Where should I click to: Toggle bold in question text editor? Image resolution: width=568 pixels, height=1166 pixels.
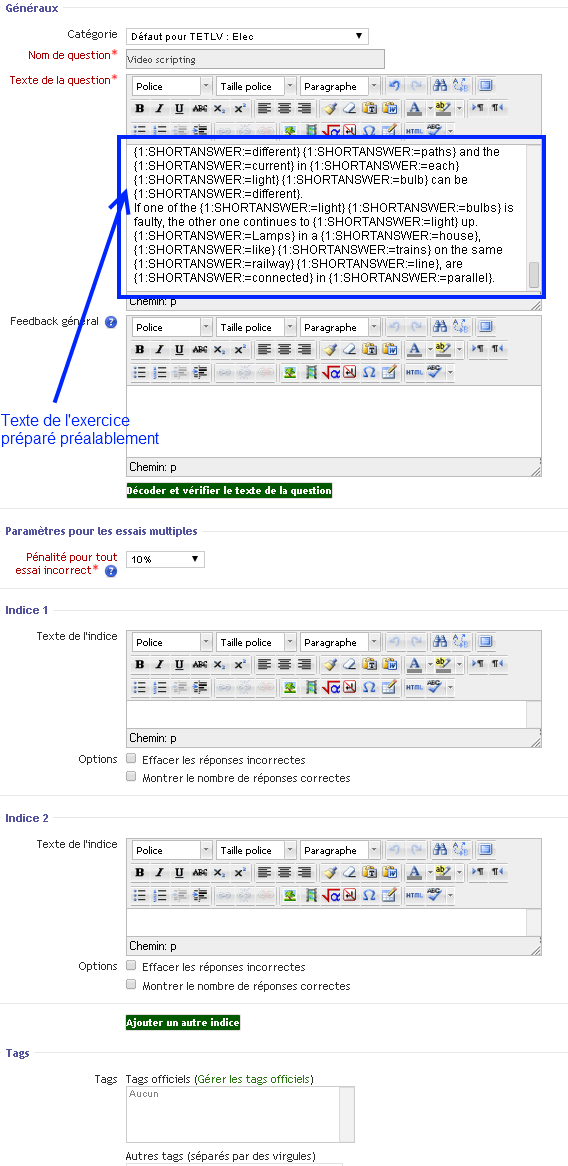pyautogui.click(x=139, y=109)
